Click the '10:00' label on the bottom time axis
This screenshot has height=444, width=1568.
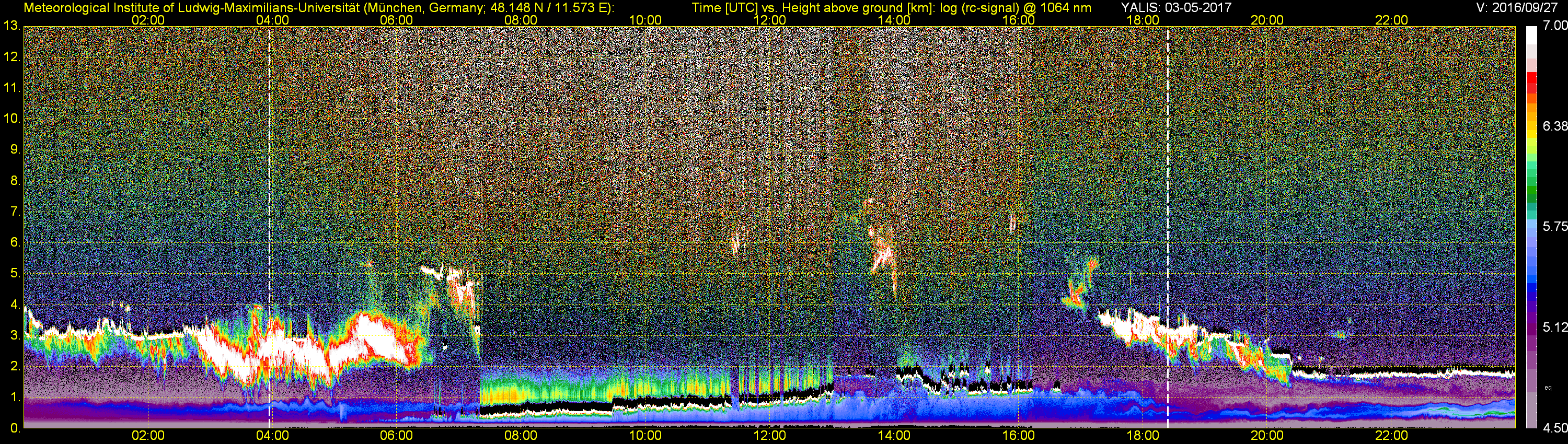click(645, 436)
